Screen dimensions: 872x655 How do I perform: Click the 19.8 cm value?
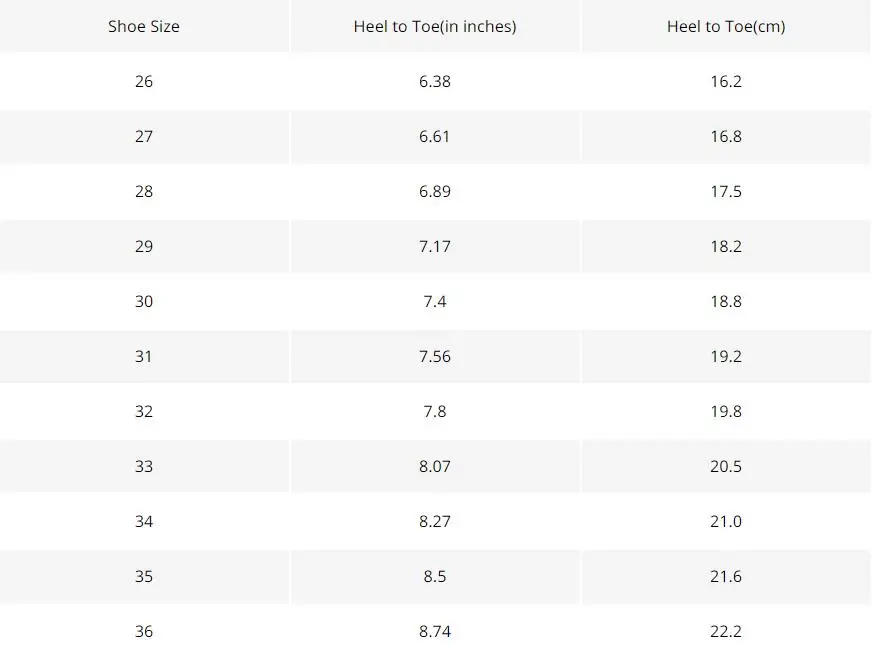[x=726, y=411]
